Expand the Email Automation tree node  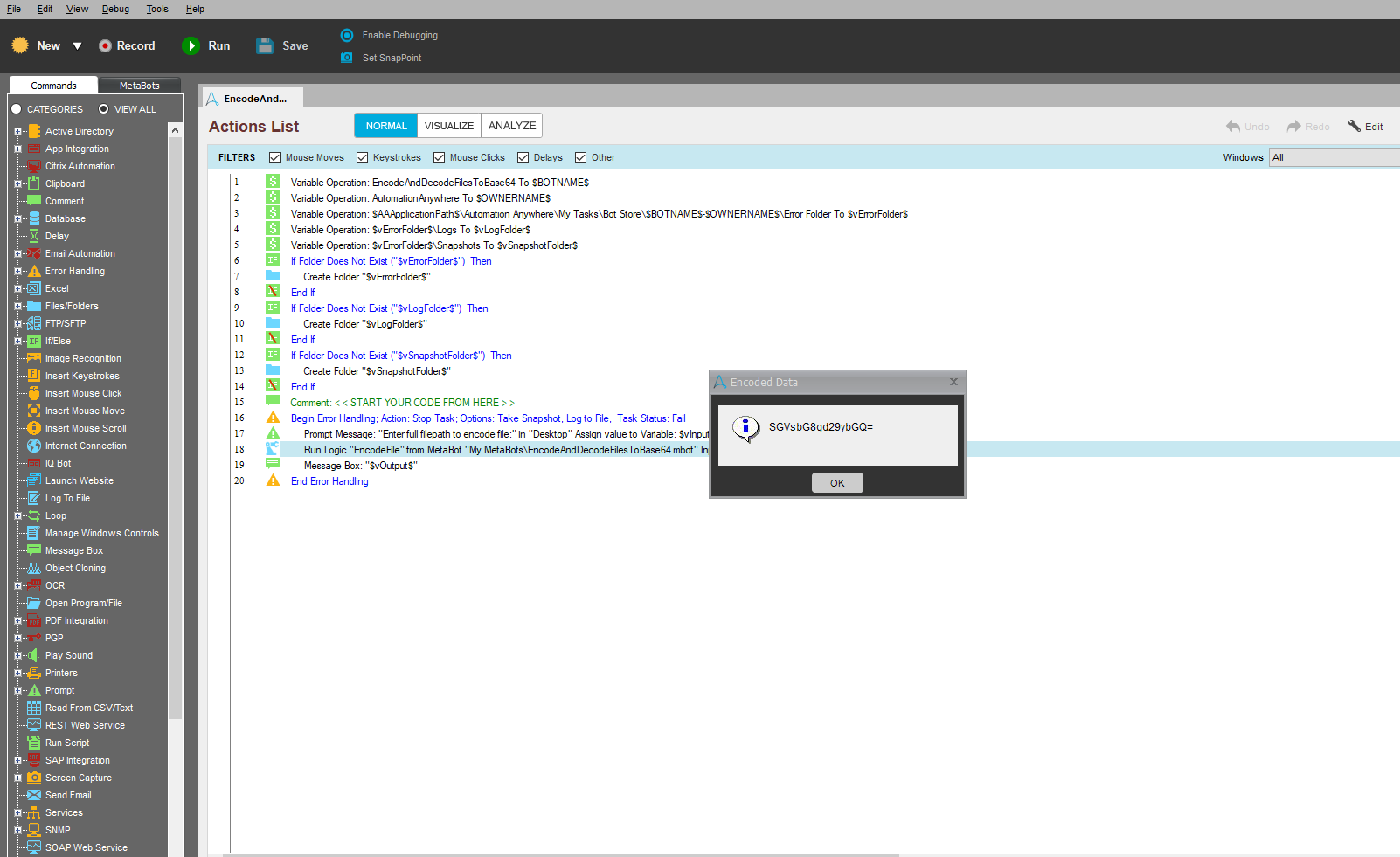(17, 253)
